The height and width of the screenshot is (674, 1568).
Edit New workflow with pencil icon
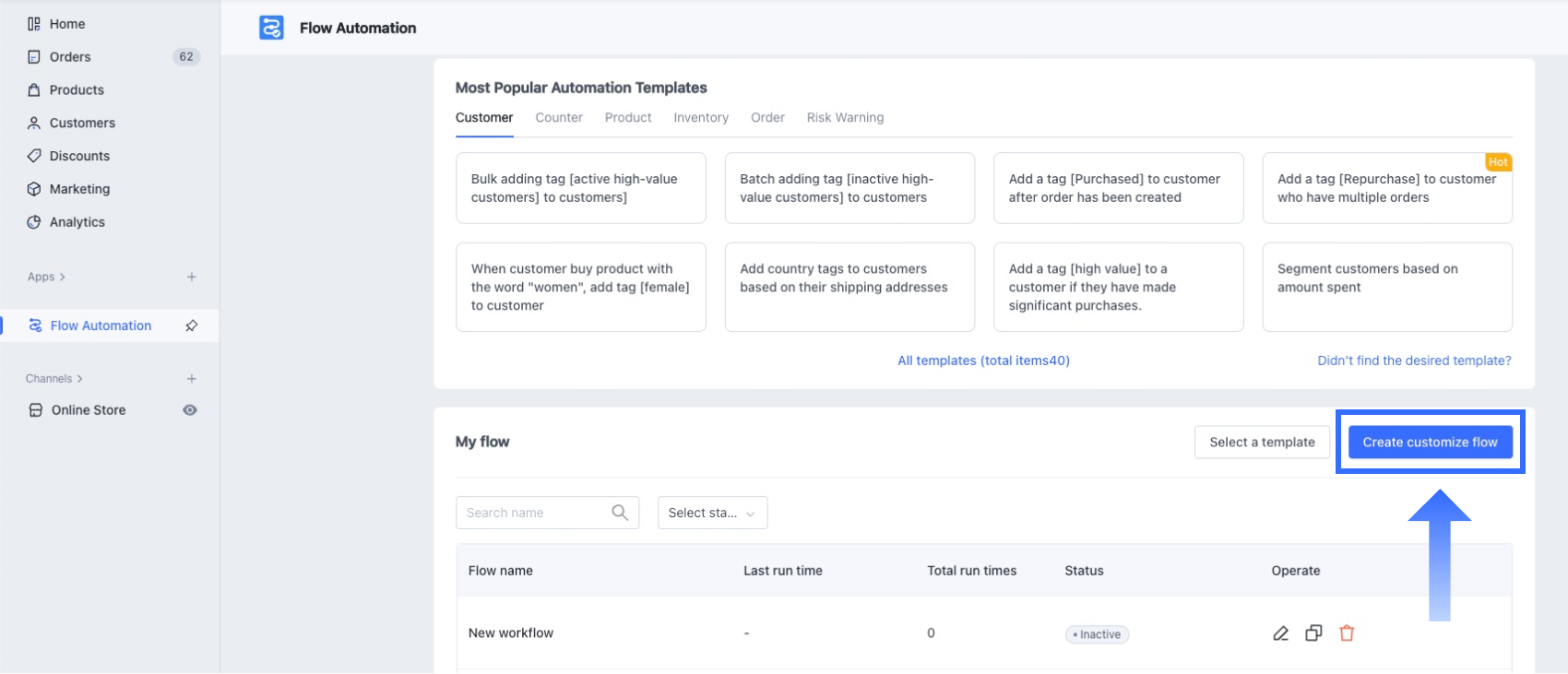coord(1280,633)
